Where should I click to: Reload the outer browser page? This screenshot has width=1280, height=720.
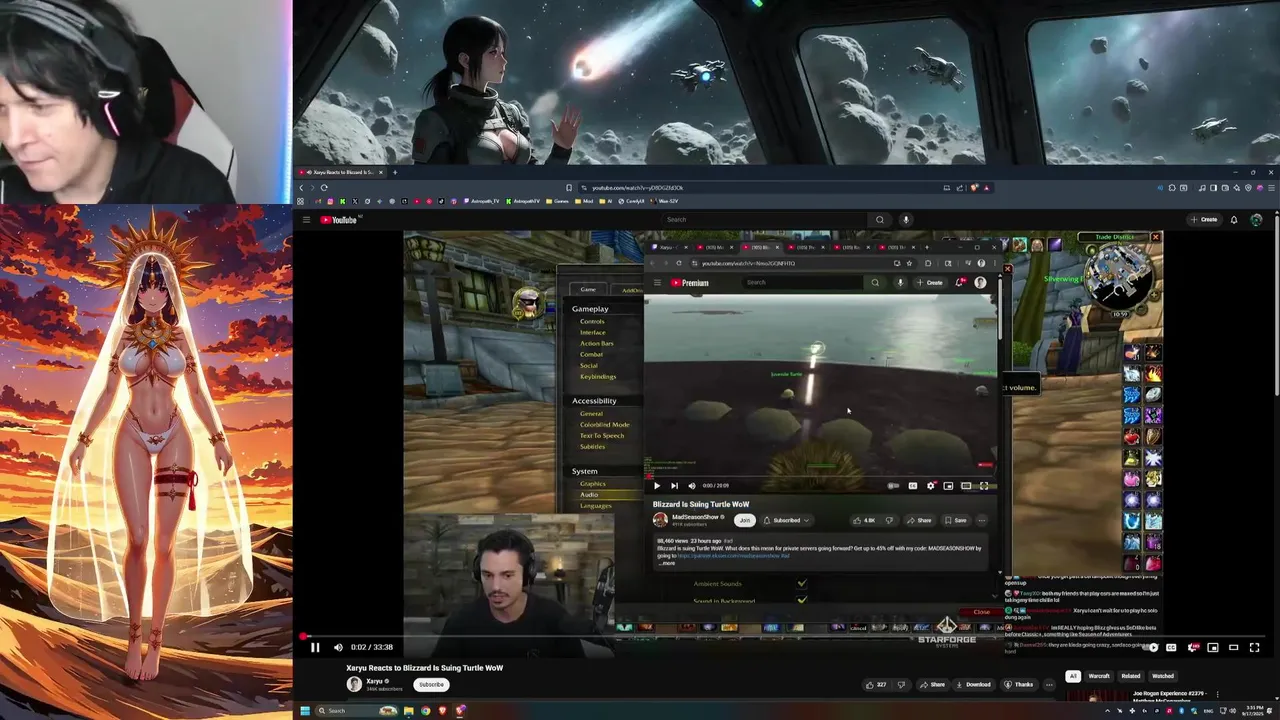(324, 188)
